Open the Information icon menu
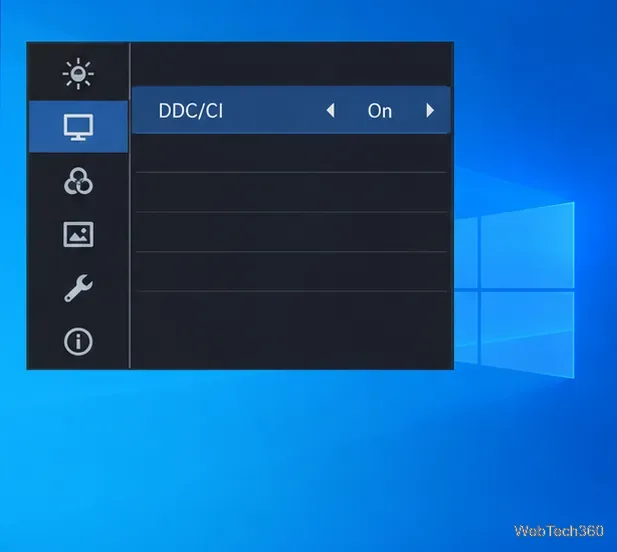 [x=78, y=342]
